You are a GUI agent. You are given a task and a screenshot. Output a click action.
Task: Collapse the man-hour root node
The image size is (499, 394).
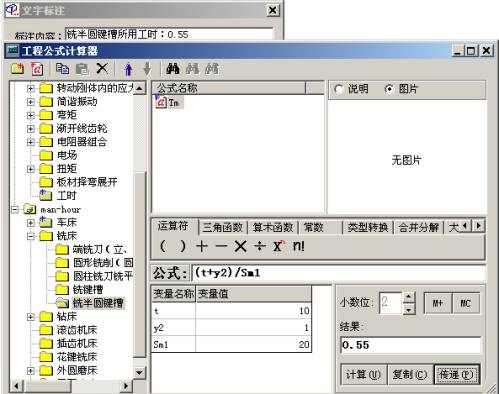tap(15, 209)
